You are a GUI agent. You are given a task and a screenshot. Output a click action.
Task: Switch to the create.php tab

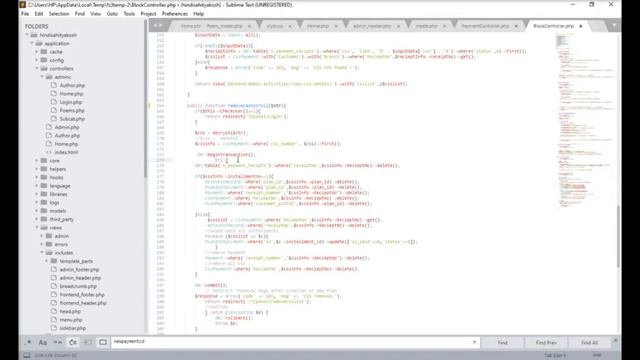point(427,26)
